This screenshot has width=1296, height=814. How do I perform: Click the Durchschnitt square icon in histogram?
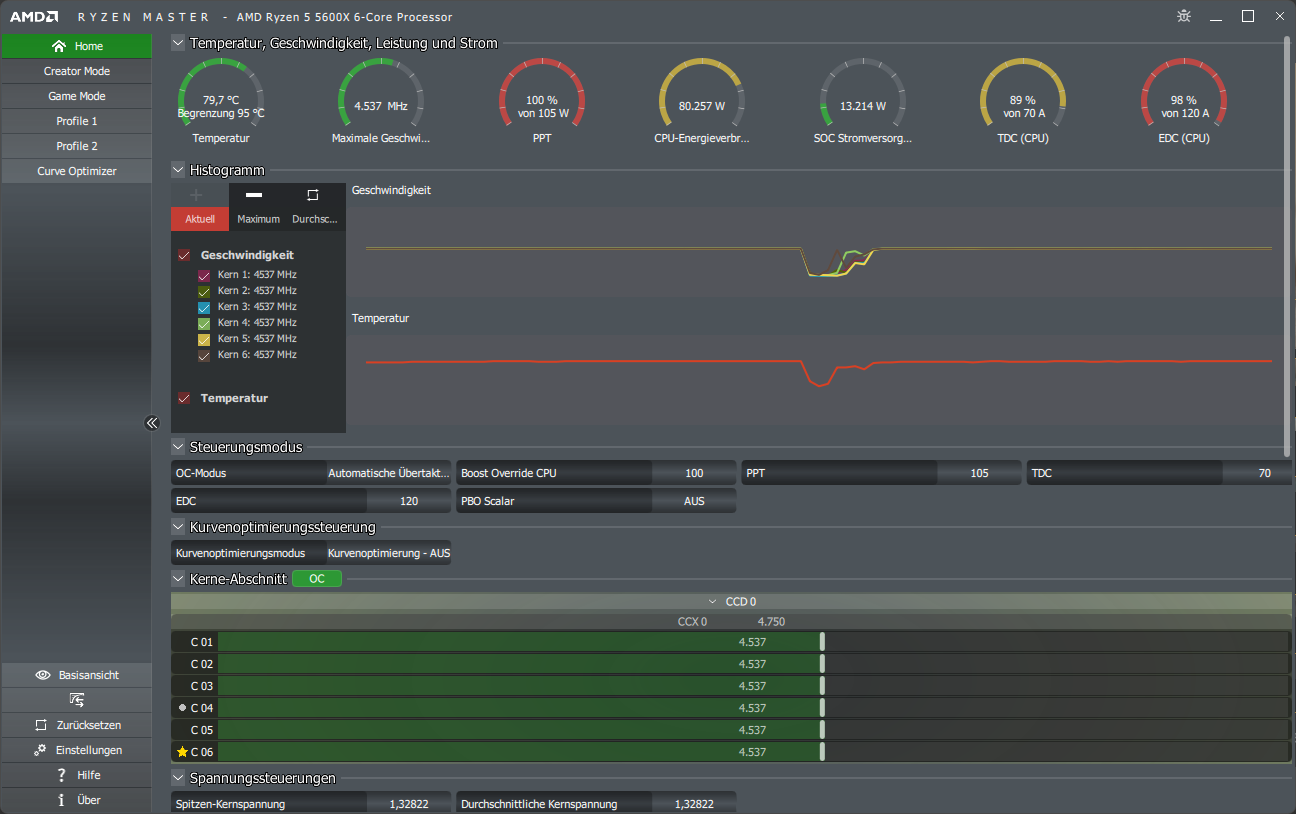pos(312,195)
